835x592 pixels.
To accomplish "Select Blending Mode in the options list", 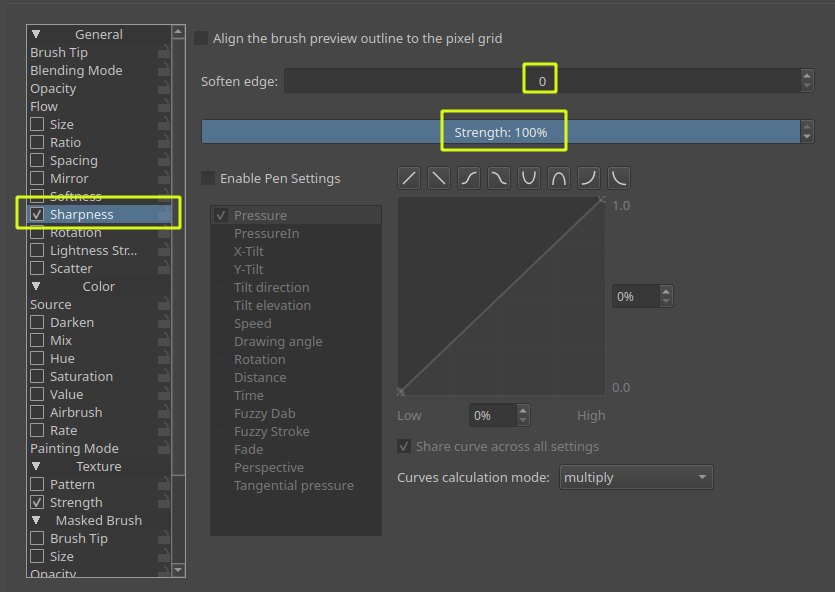I will click(76, 70).
